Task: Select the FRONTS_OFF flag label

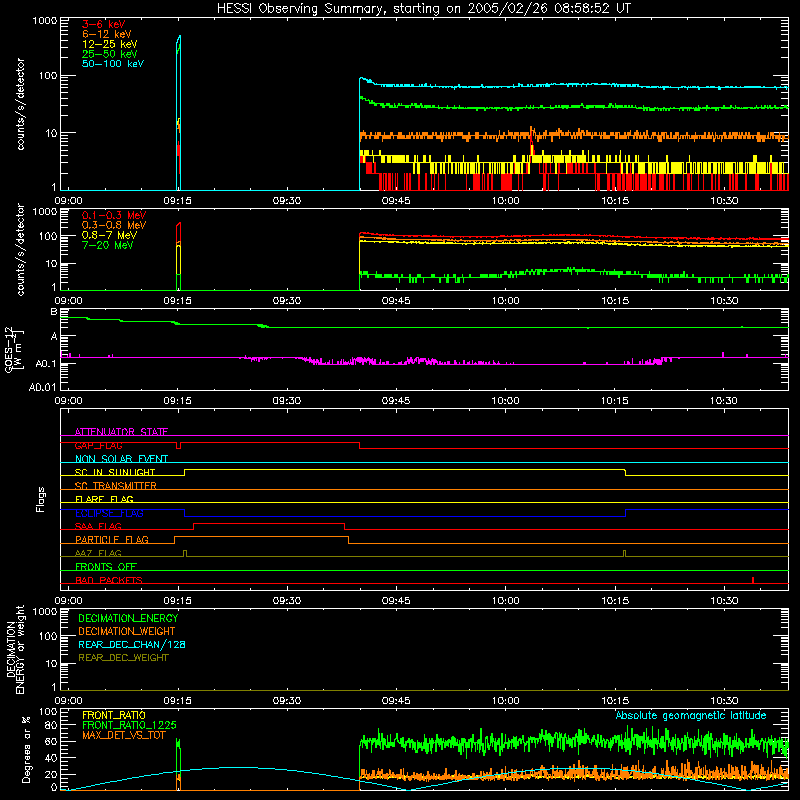Action: pyautogui.click(x=106, y=566)
